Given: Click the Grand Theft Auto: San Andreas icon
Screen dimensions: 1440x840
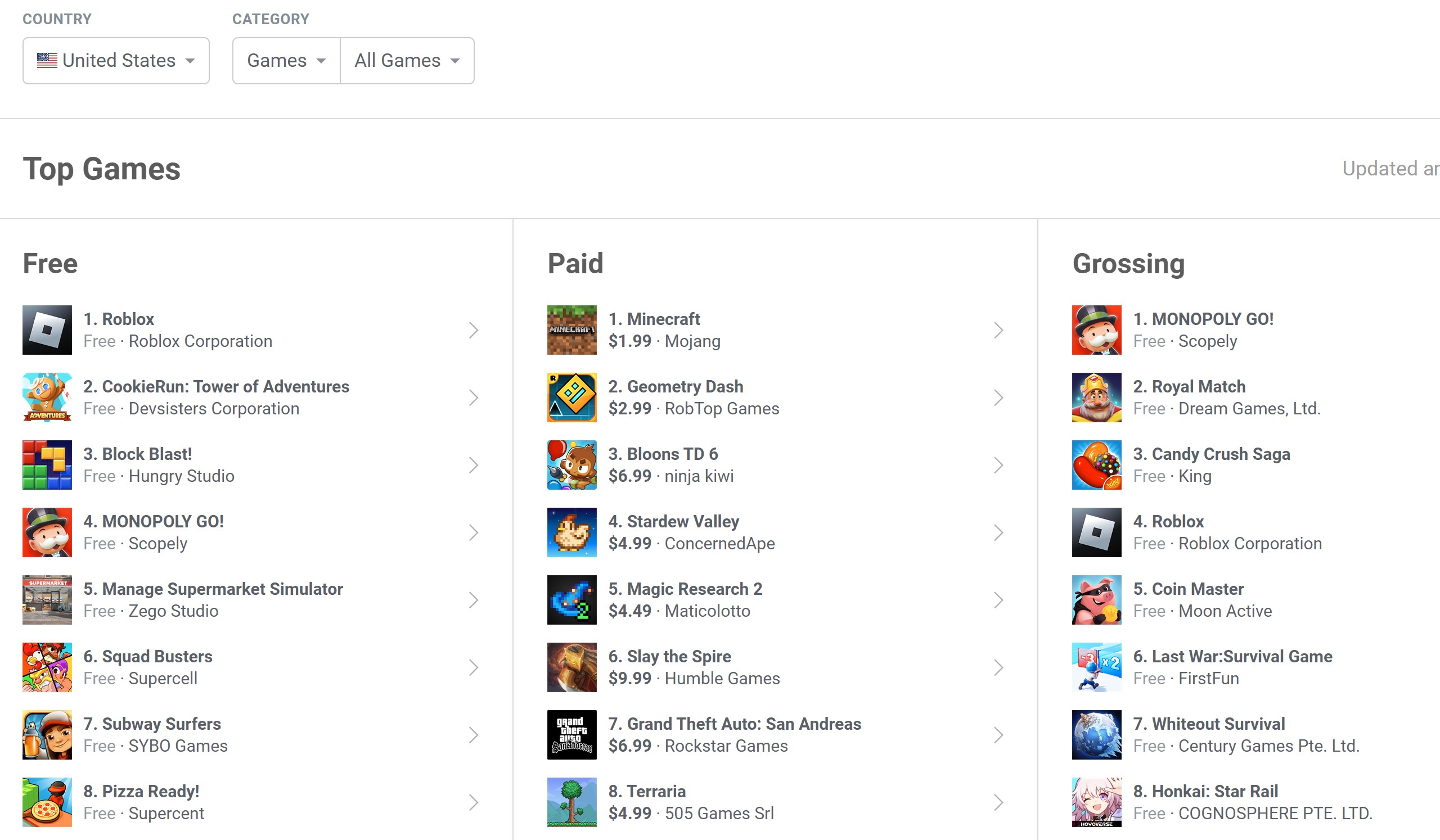Looking at the screenshot, I should pyautogui.click(x=571, y=735).
